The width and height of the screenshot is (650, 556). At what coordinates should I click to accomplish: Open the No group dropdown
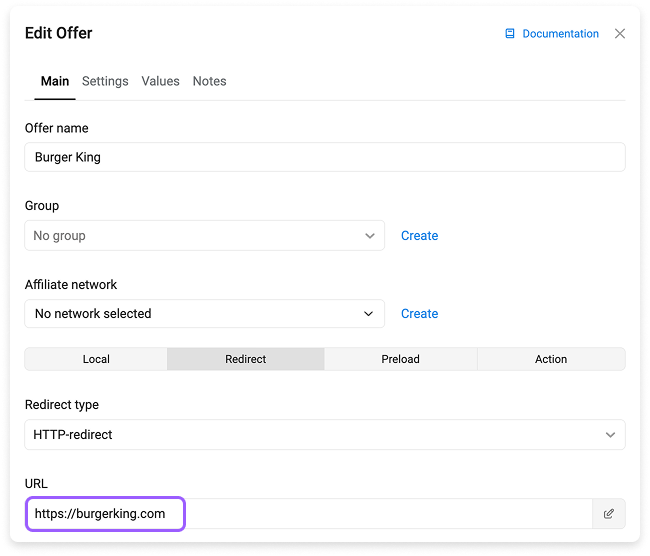204,236
